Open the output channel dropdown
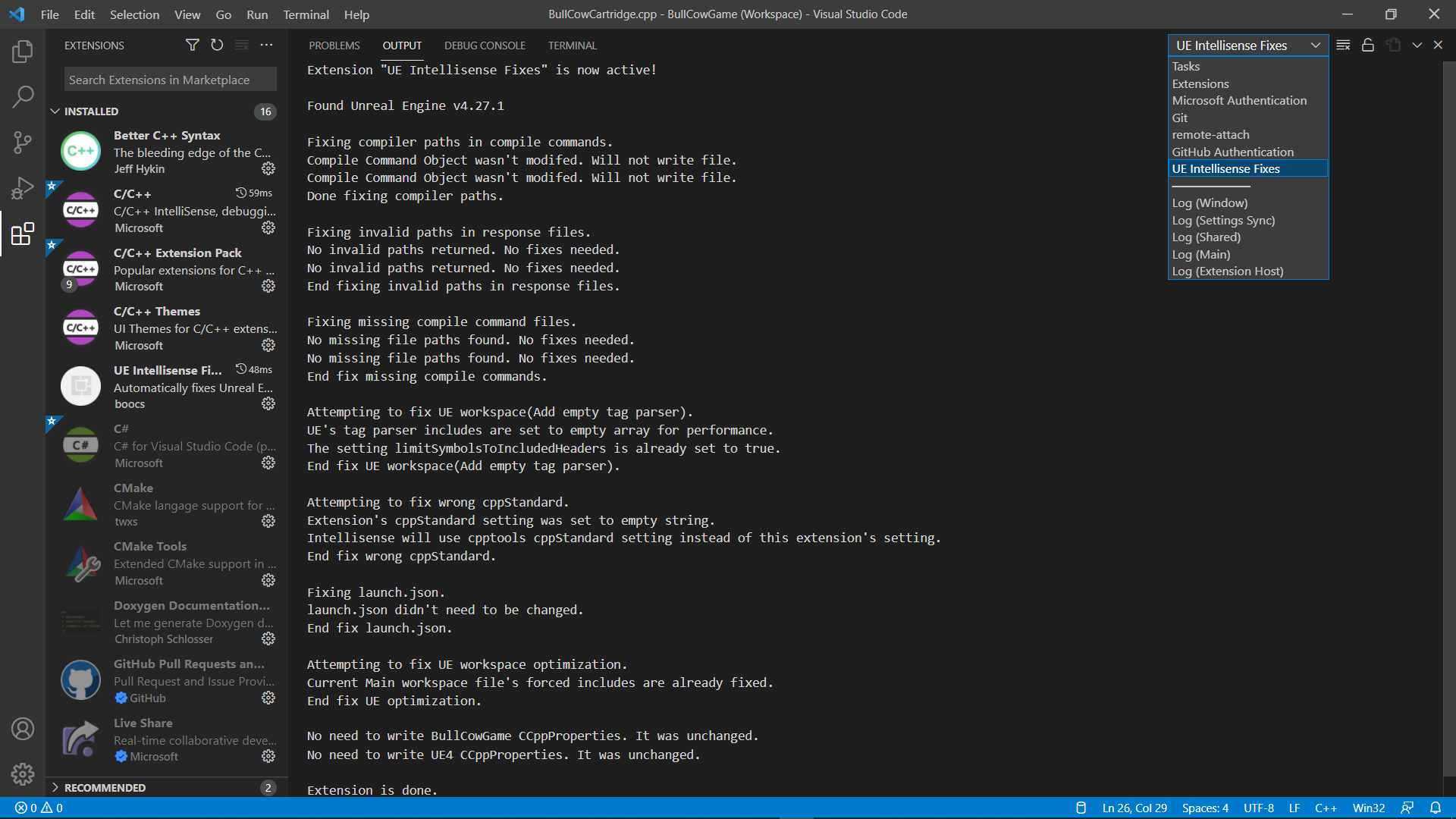The width and height of the screenshot is (1456, 819). [x=1248, y=45]
